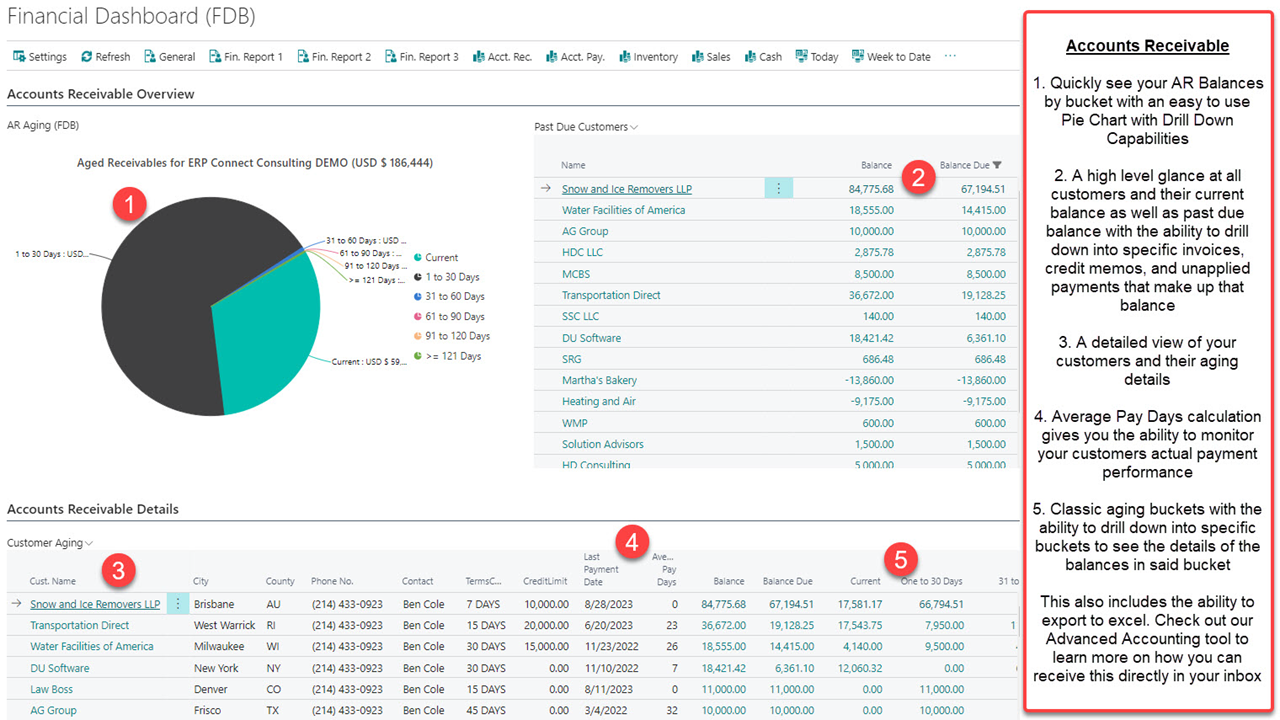The image size is (1280, 720).
Task: Toggle the Current legend swatch
Action: click(x=418, y=257)
